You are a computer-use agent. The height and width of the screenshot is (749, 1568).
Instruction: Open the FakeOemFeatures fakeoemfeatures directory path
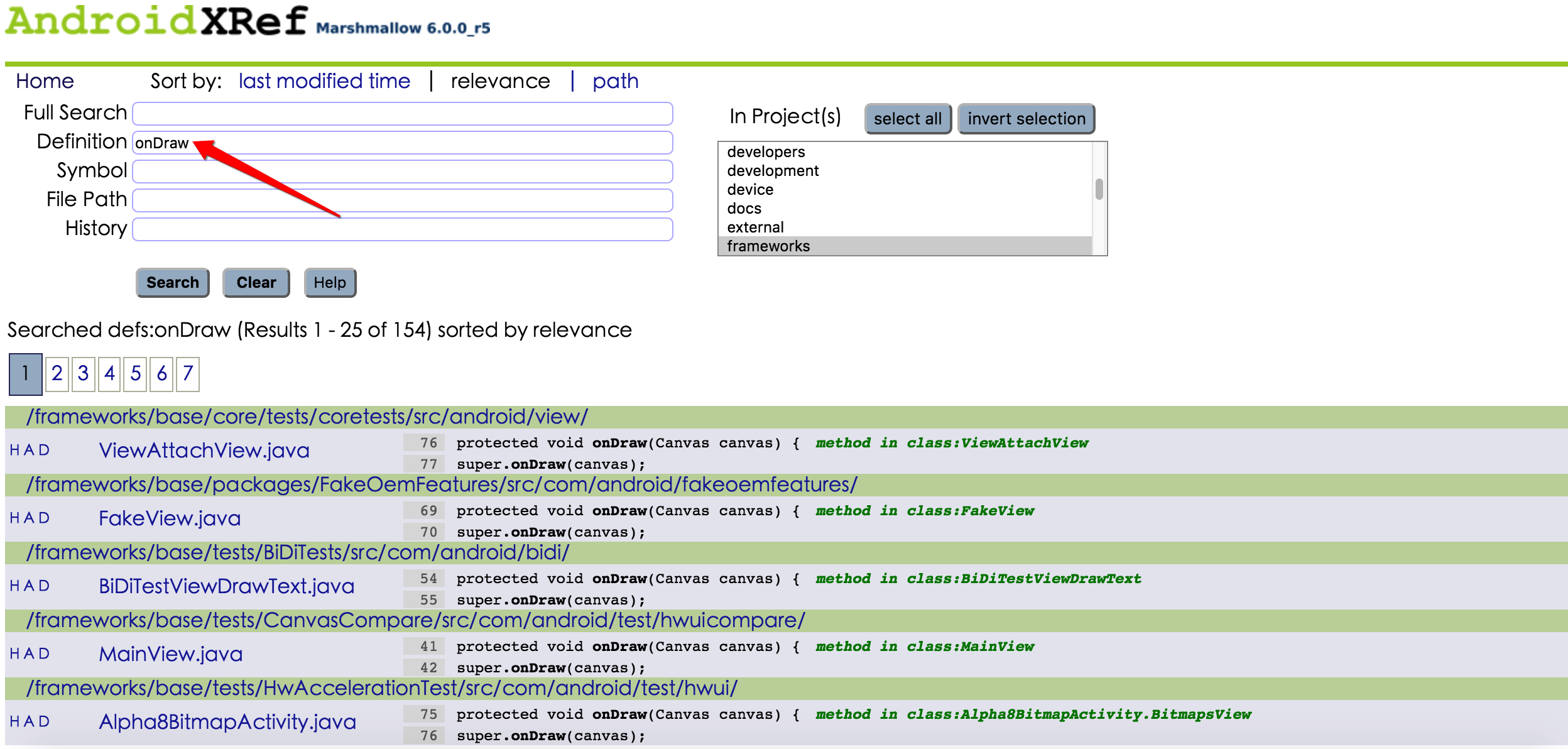[x=442, y=484]
